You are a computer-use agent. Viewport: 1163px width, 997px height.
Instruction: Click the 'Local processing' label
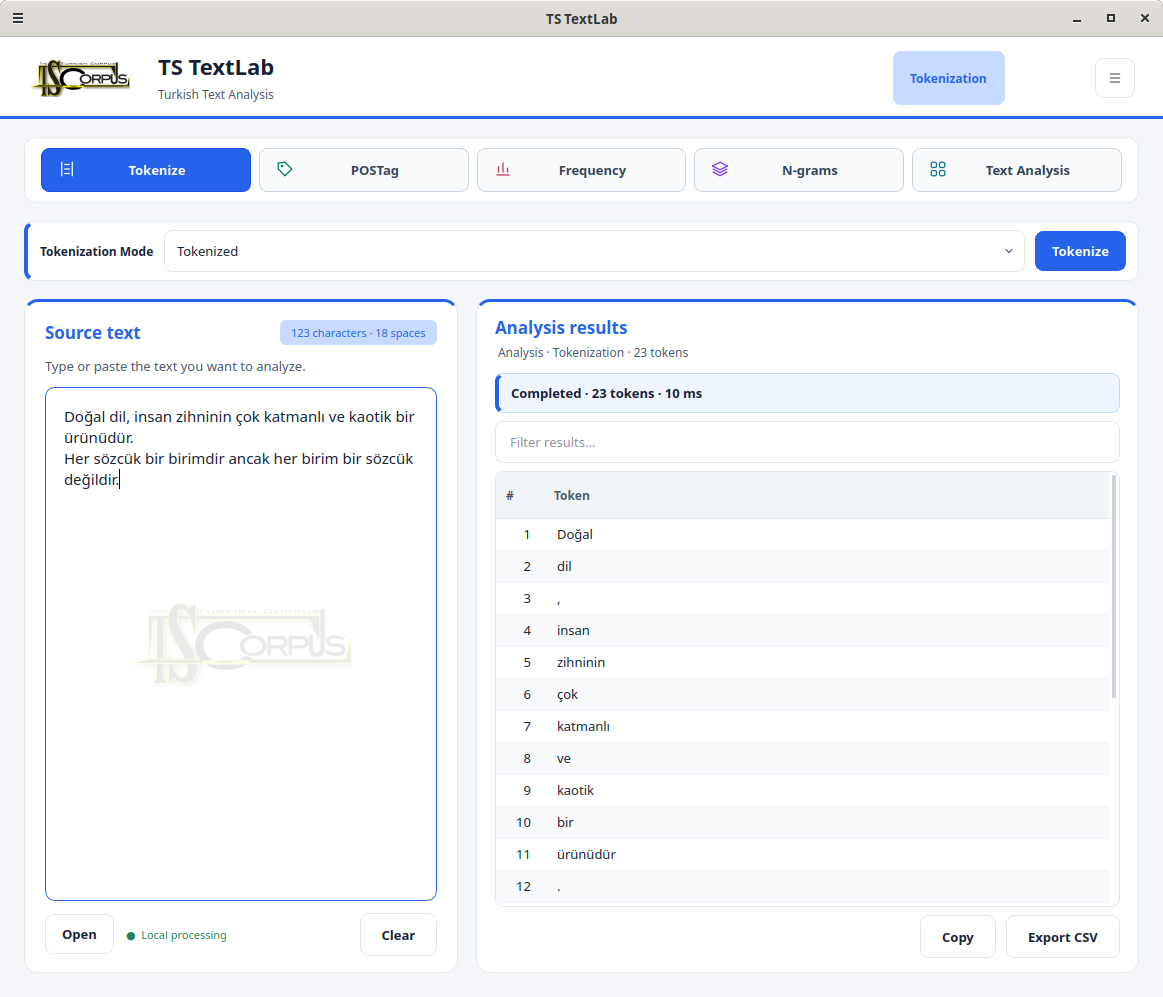184,935
